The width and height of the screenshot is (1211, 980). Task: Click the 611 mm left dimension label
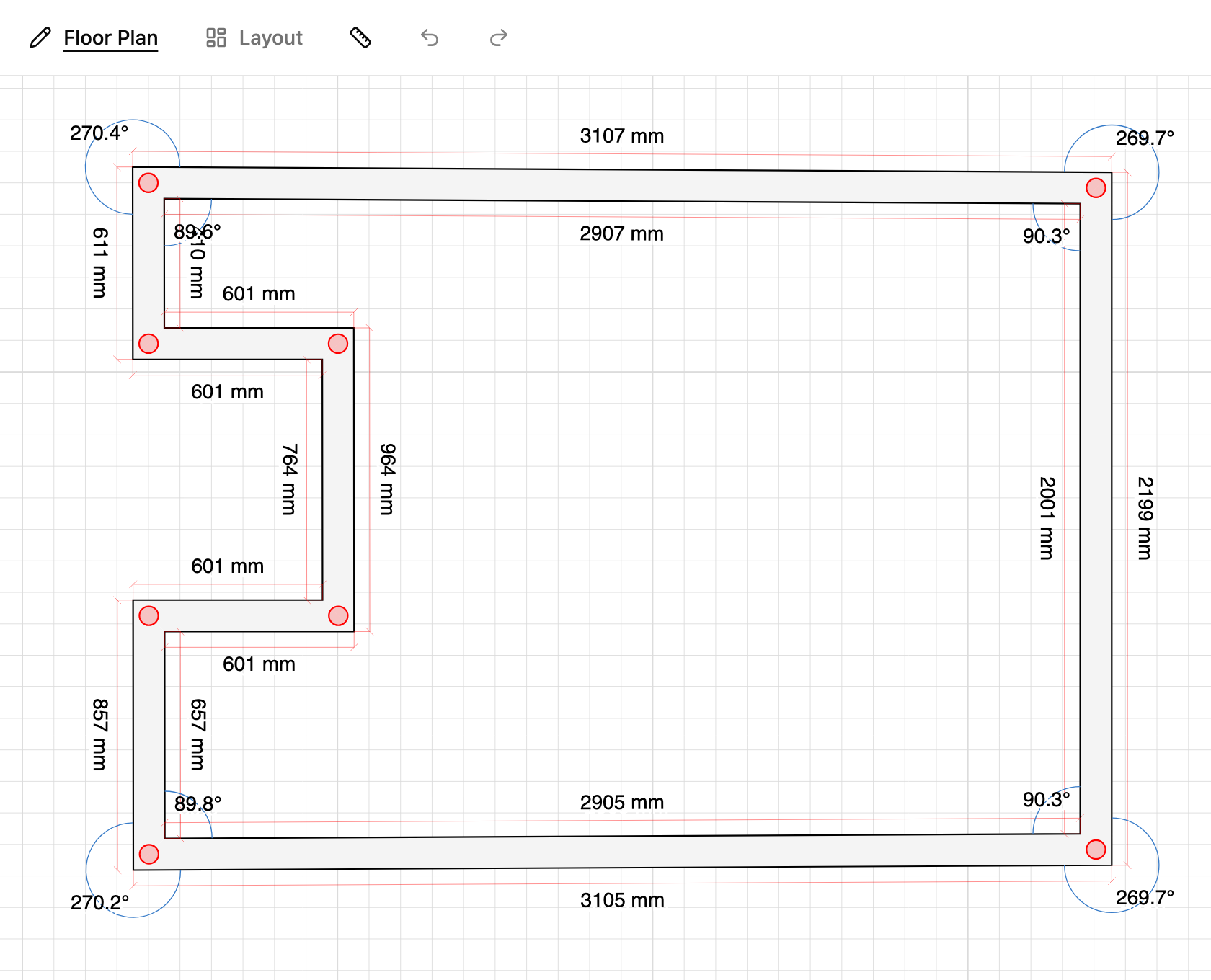click(99, 263)
